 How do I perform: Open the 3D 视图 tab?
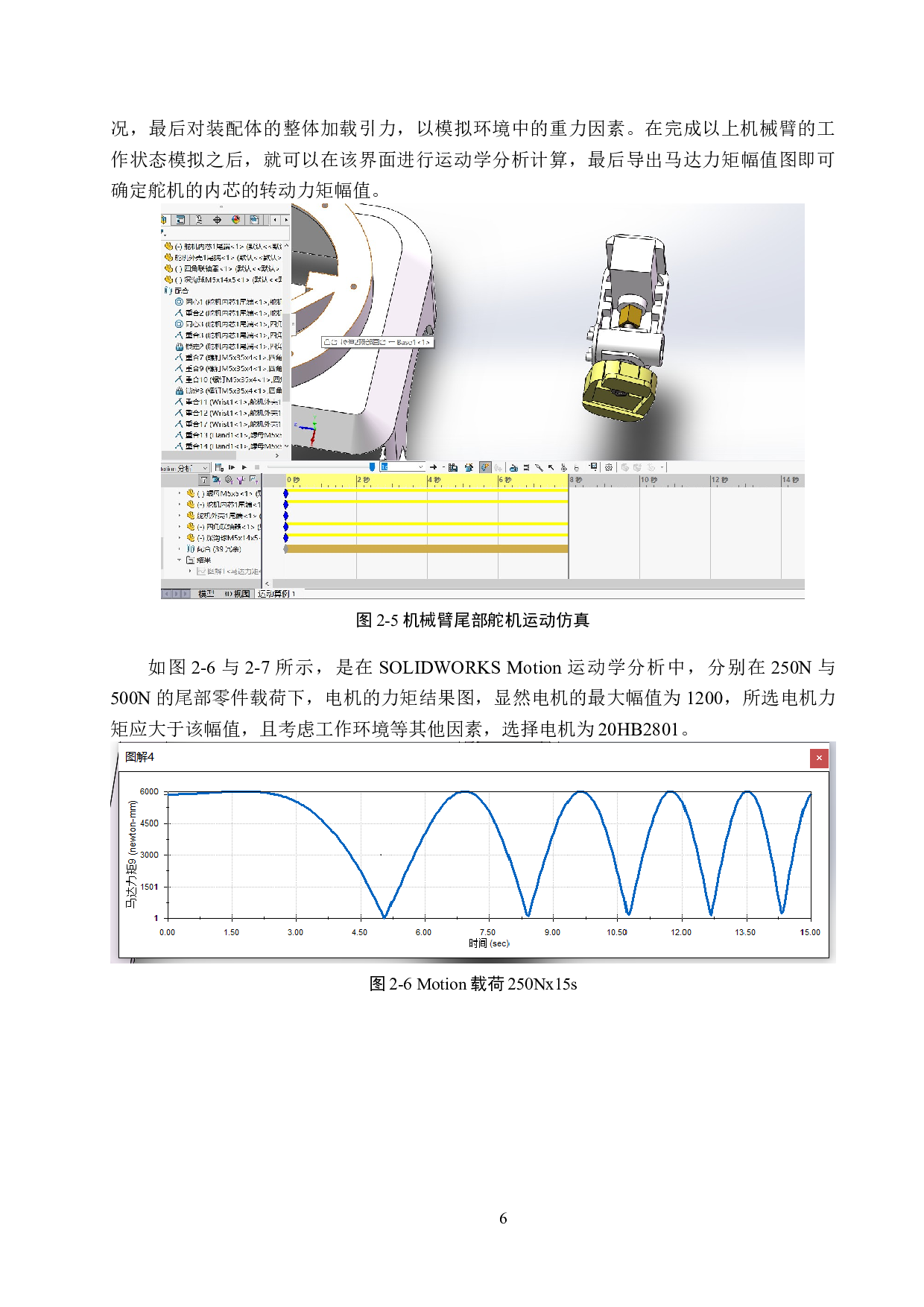click(238, 594)
